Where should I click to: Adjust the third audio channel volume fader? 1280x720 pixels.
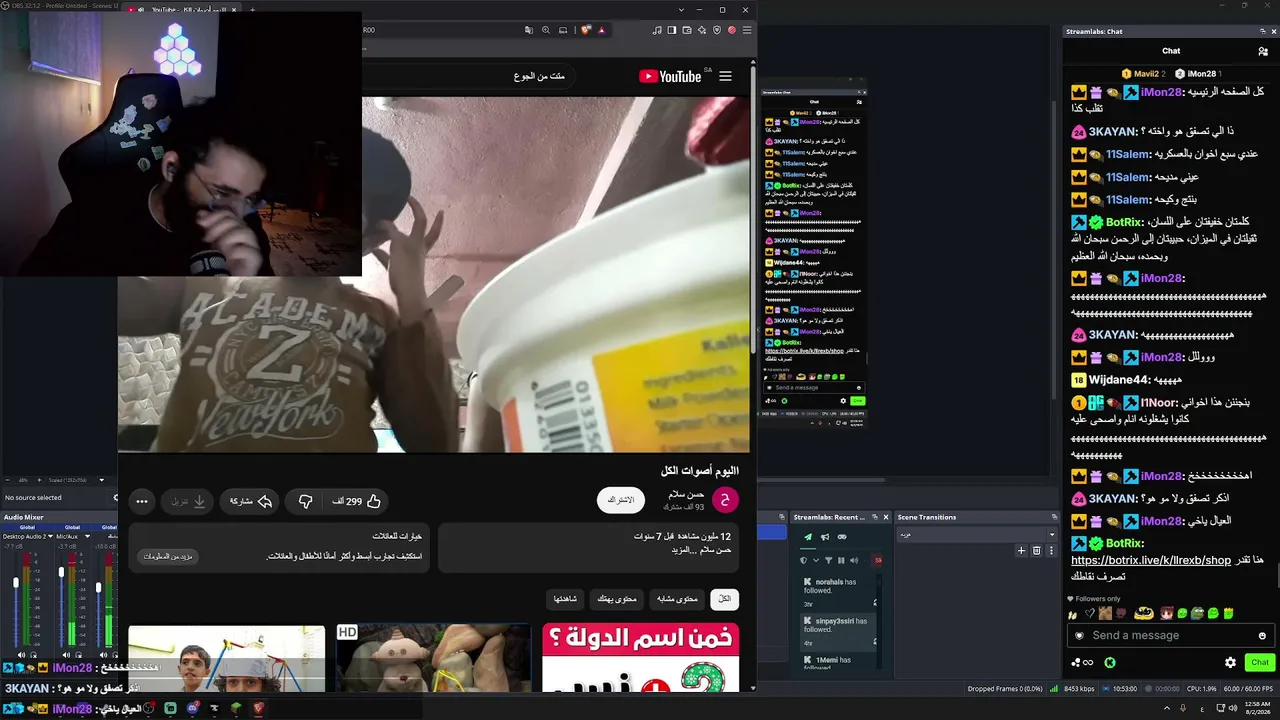tap(98, 586)
